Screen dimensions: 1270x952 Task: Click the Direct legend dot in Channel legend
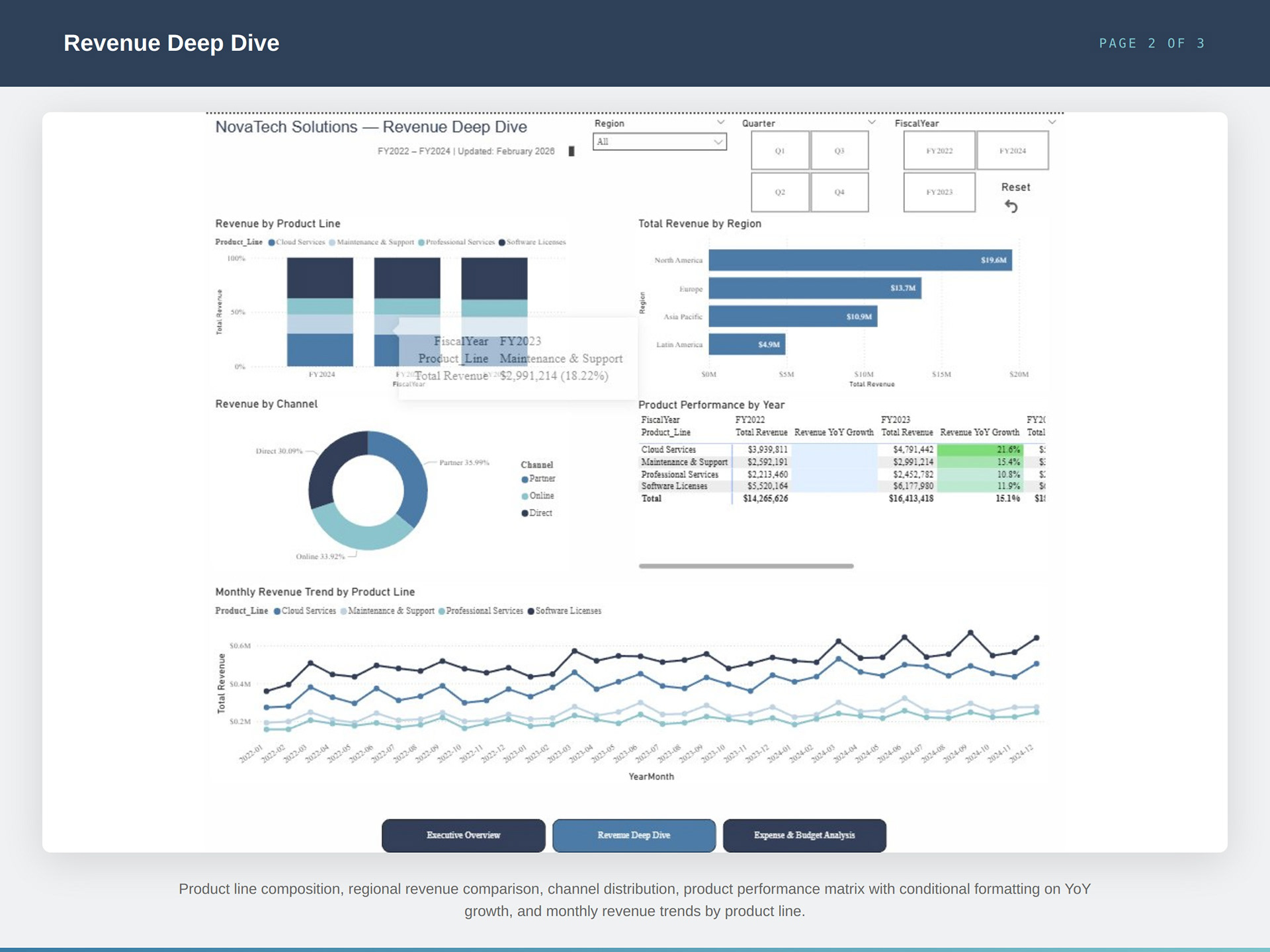(x=525, y=514)
